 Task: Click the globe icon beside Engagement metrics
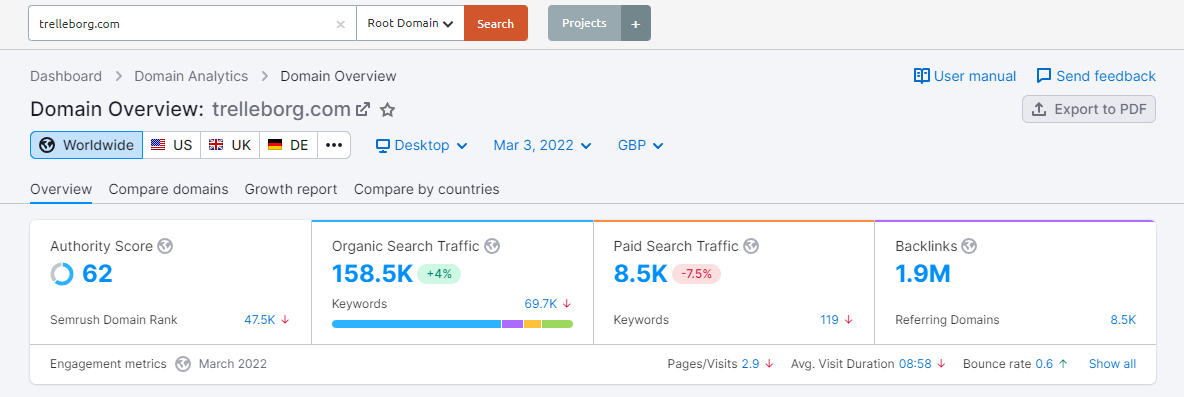point(183,364)
